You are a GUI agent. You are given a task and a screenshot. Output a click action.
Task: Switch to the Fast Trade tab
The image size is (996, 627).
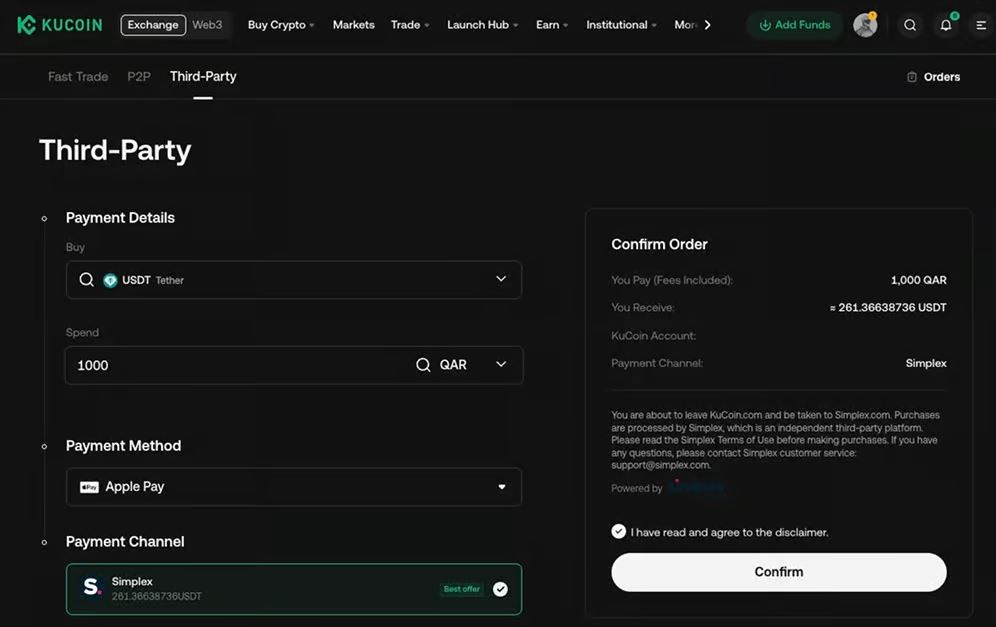tap(78, 77)
